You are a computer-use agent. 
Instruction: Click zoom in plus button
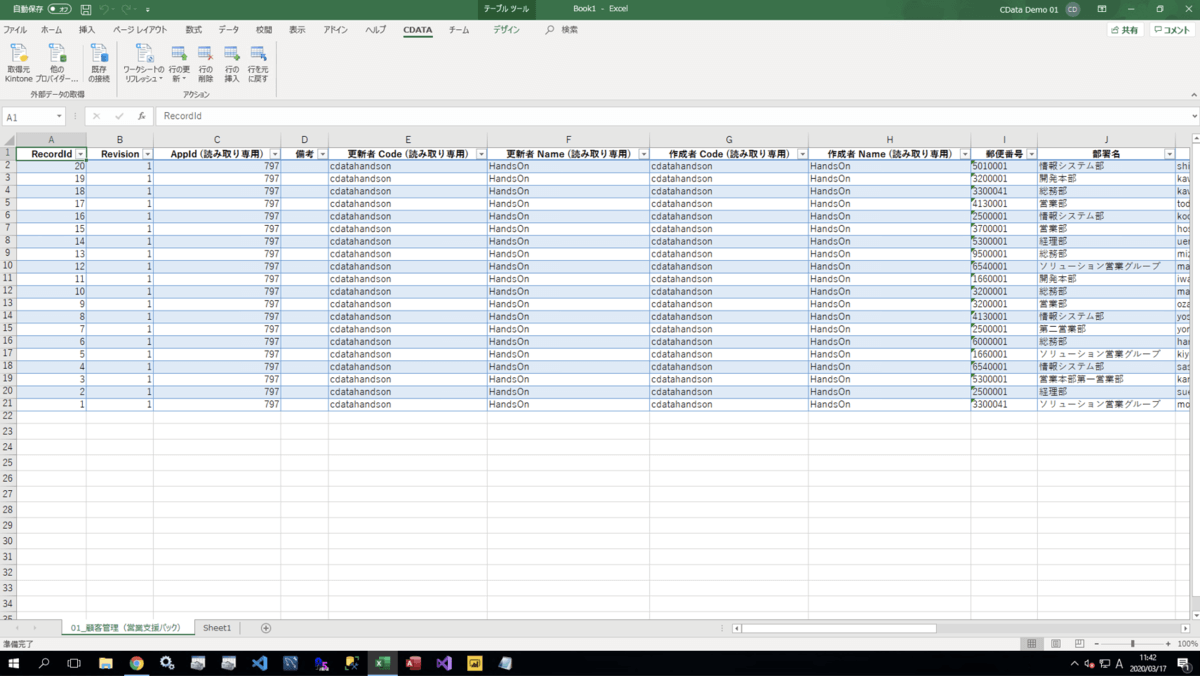(x=1168, y=644)
